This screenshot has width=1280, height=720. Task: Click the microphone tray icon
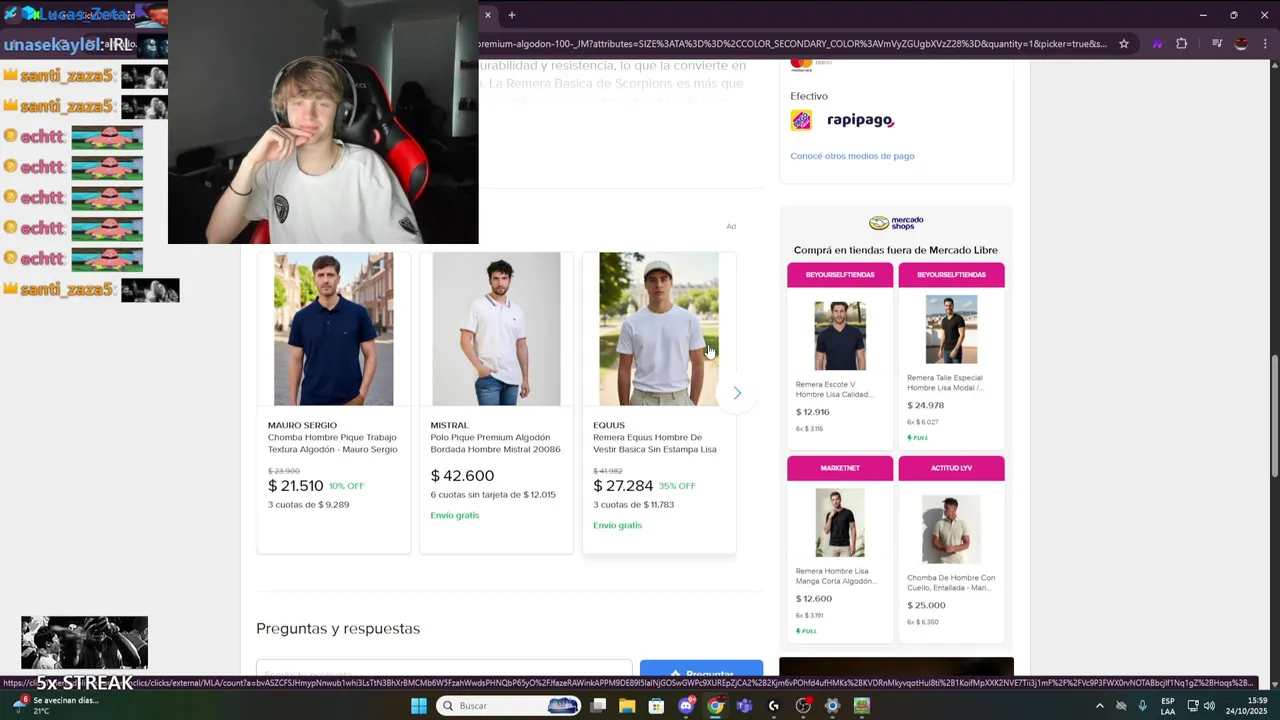pyautogui.click(x=1142, y=706)
